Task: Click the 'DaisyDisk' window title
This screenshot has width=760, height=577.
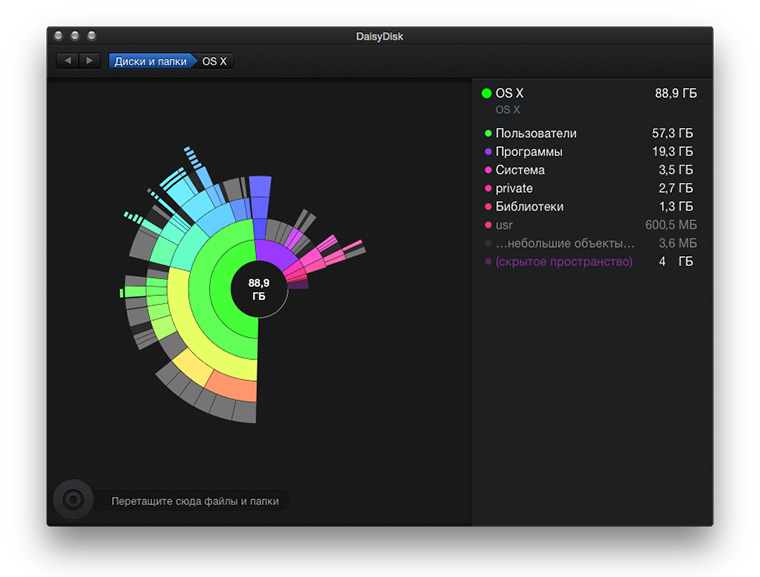Action: [x=380, y=36]
